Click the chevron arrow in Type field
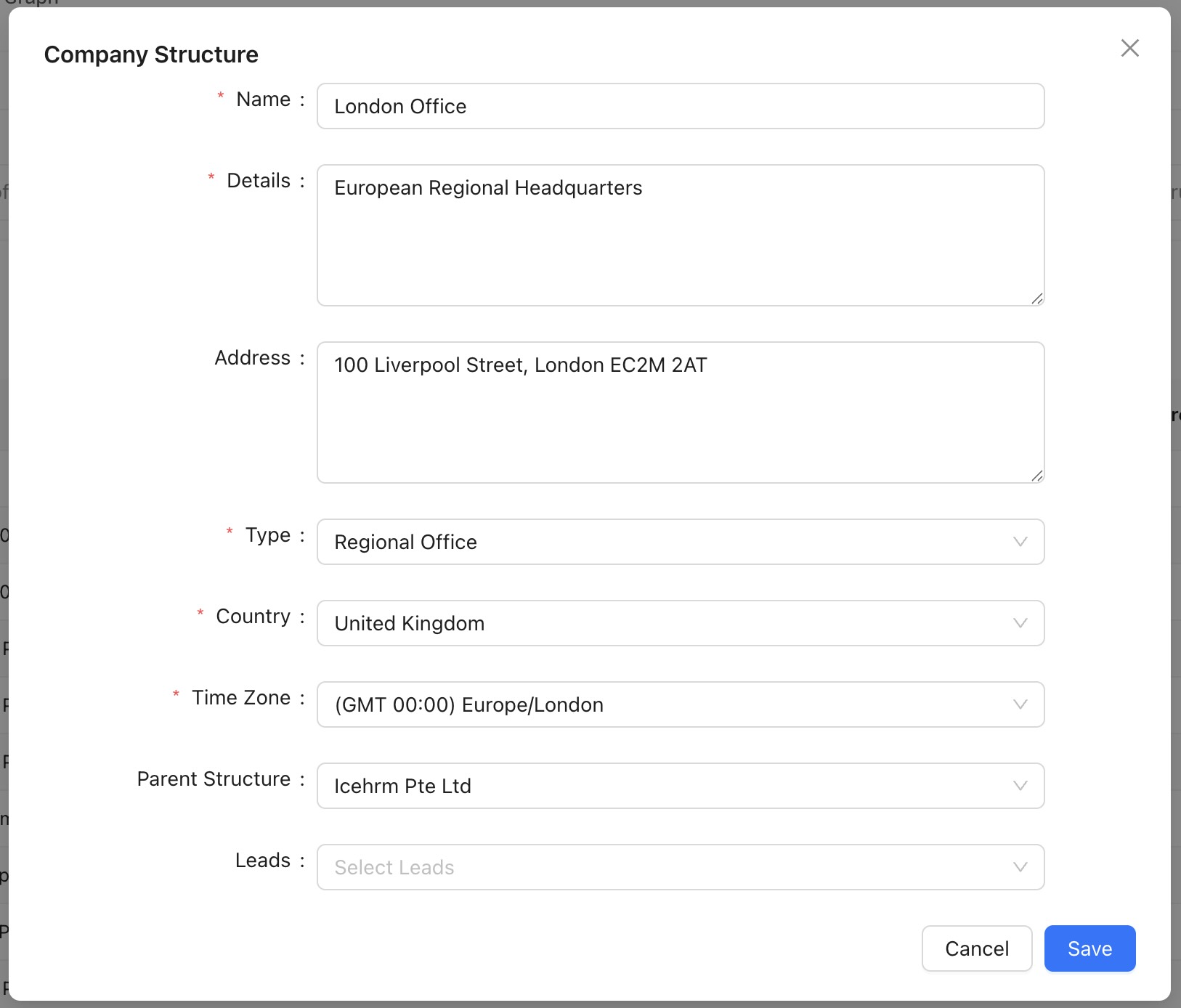Viewport: 1181px width, 1008px height. [x=1020, y=542]
